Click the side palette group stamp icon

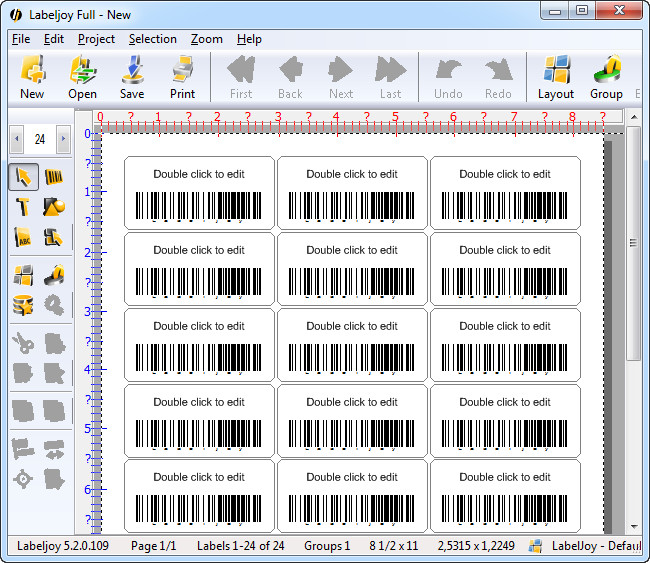click(54, 275)
